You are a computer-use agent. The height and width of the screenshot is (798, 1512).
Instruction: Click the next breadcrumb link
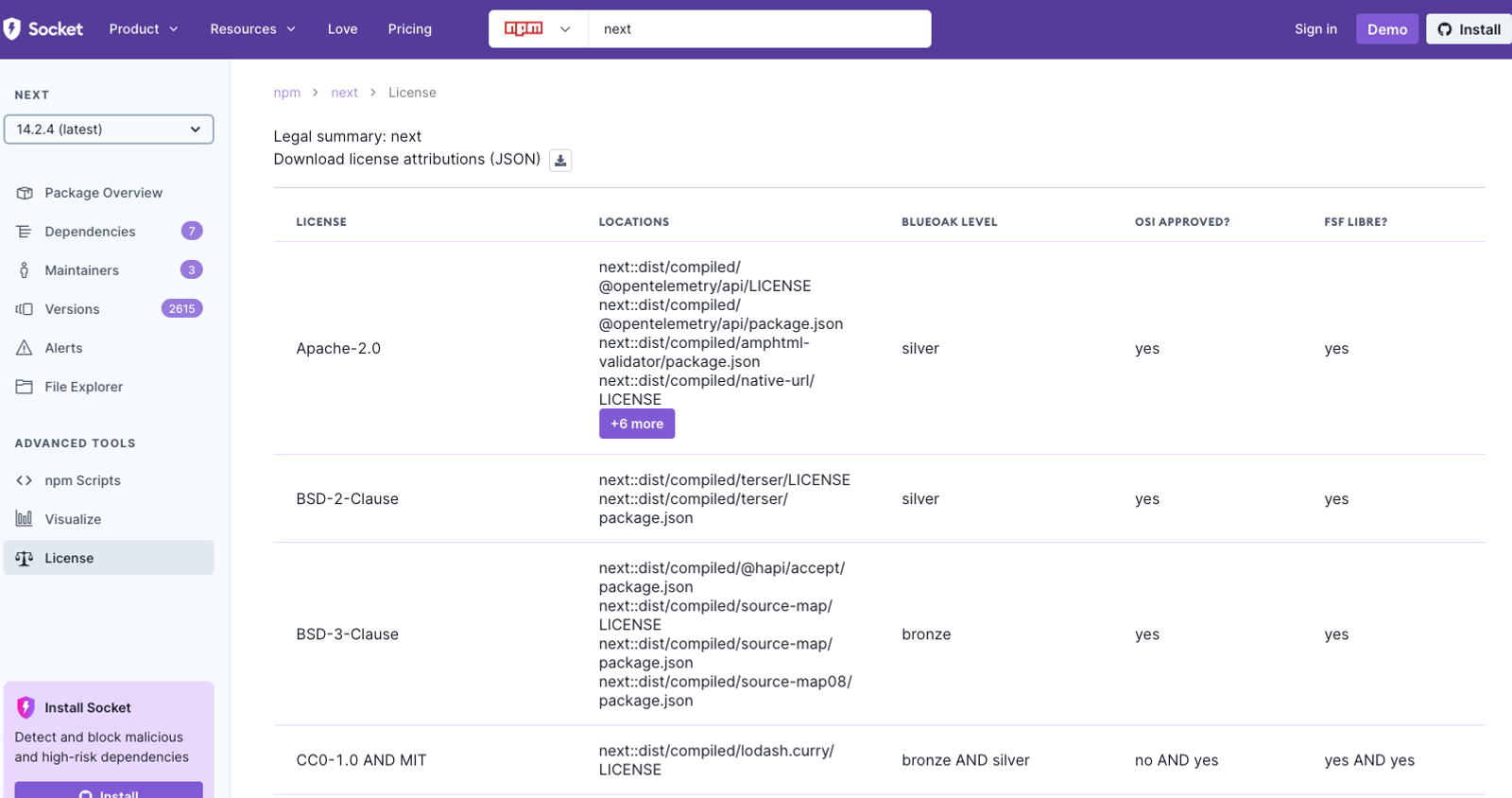click(344, 93)
